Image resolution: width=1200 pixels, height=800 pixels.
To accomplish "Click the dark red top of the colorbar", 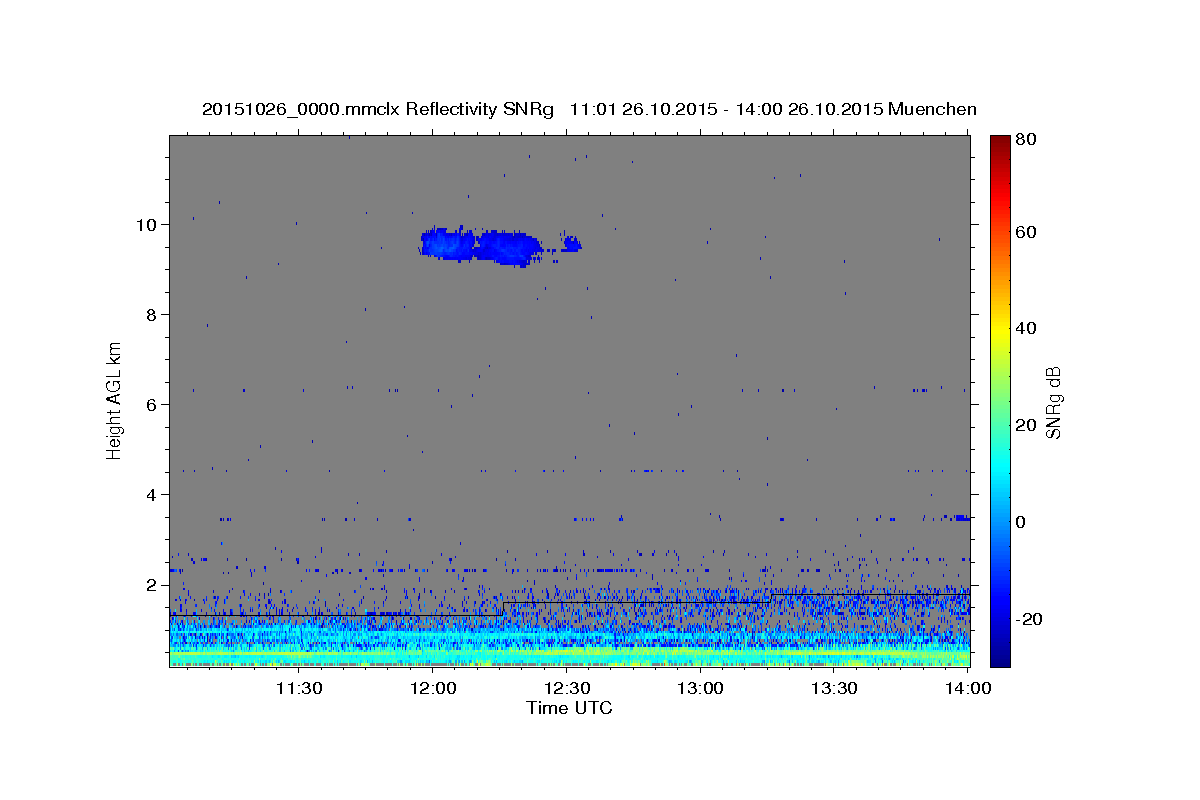I will [x=1000, y=145].
